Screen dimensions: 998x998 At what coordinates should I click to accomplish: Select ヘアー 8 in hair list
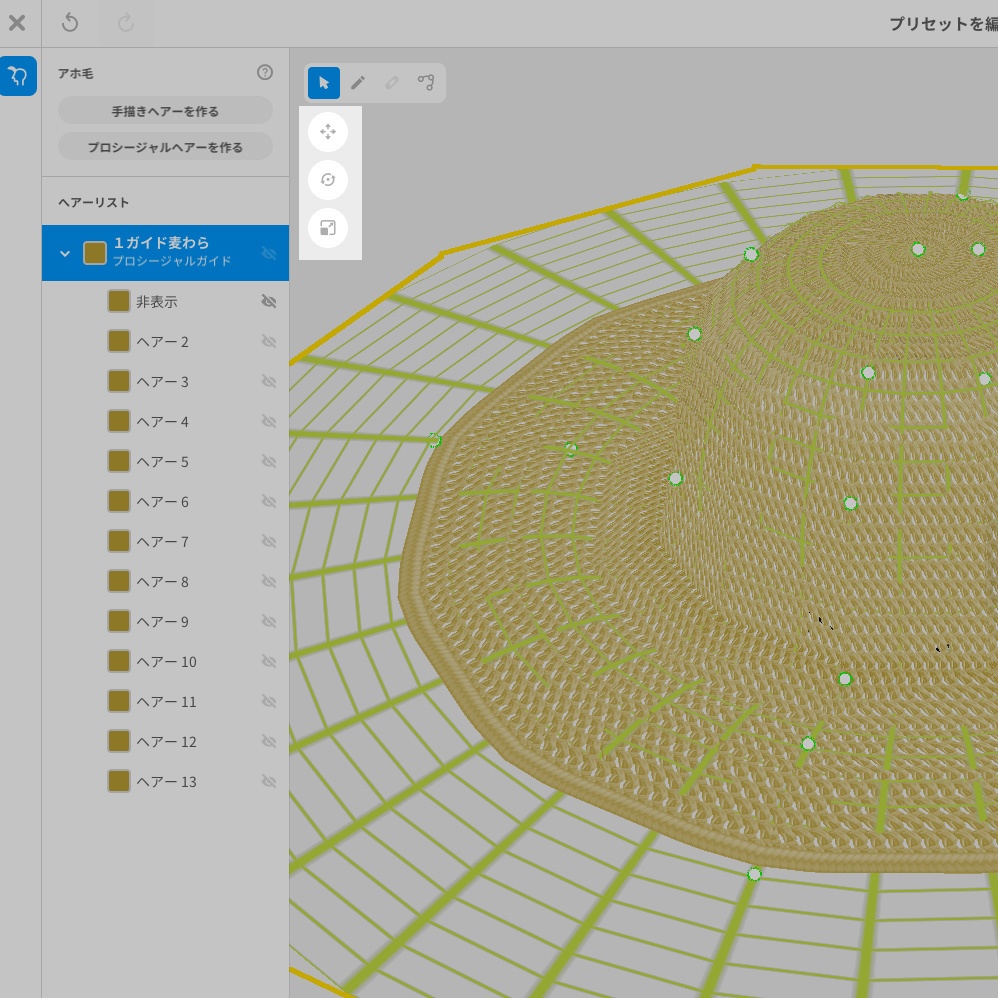pos(165,582)
